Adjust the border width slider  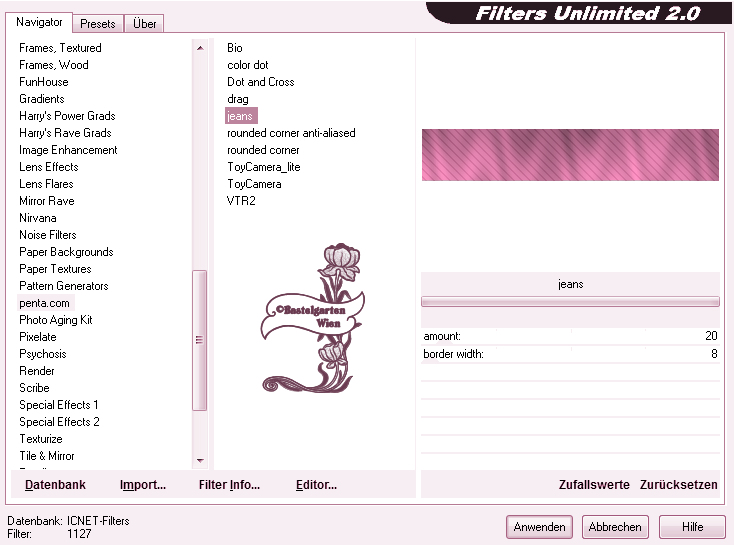[570, 354]
